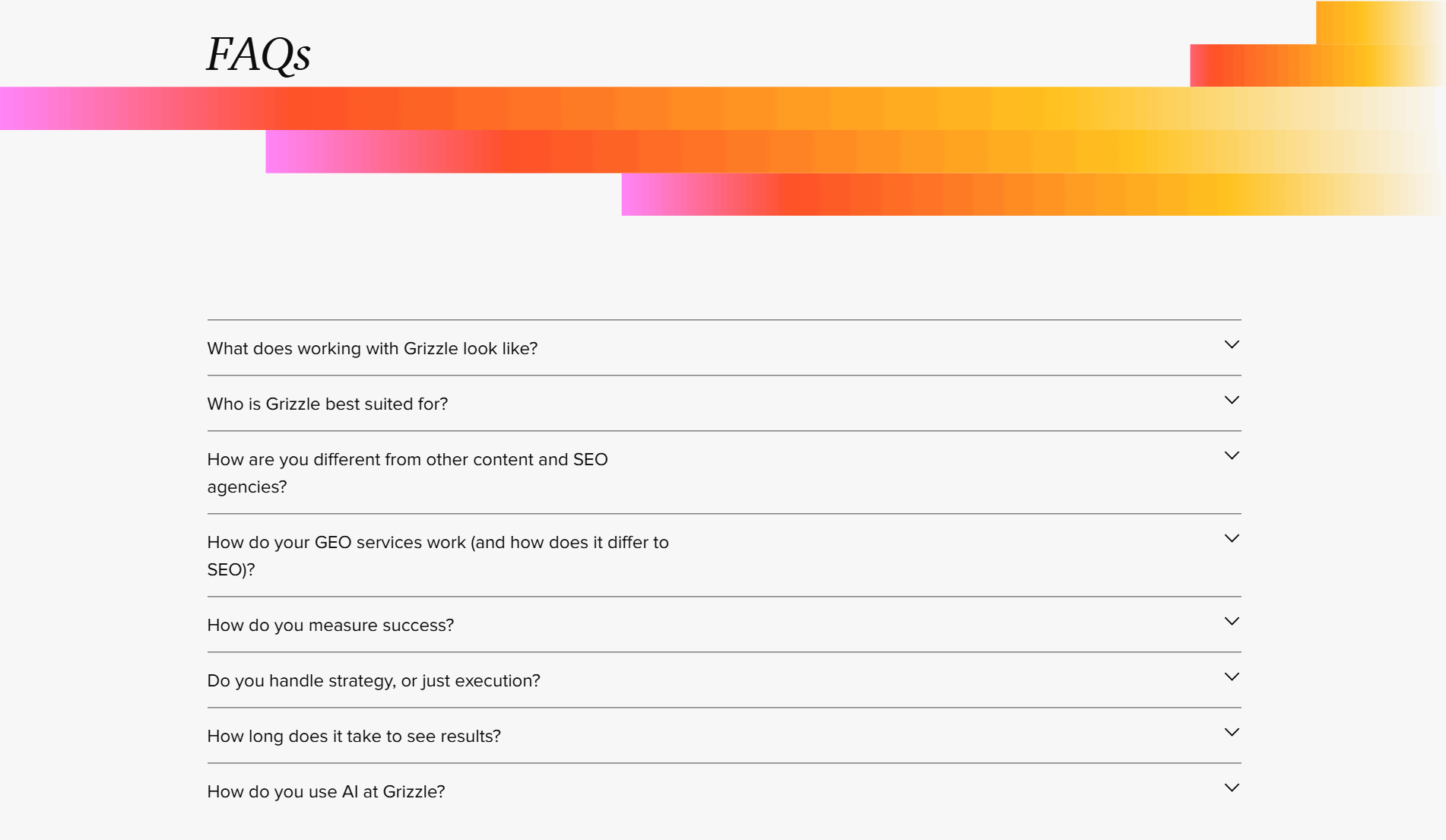Click "How are you different from other content and SEO agencies?"
The image size is (1446, 840).
[407, 473]
